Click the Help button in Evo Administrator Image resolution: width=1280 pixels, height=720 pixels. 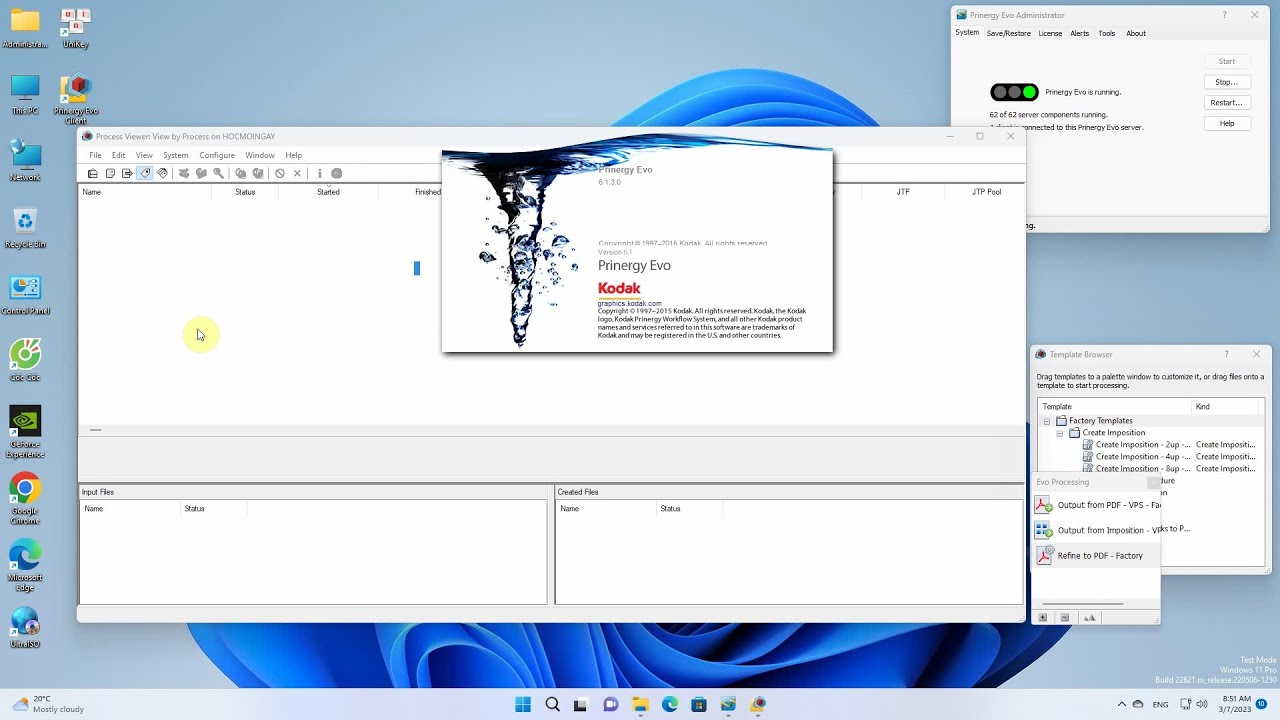click(x=1226, y=124)
